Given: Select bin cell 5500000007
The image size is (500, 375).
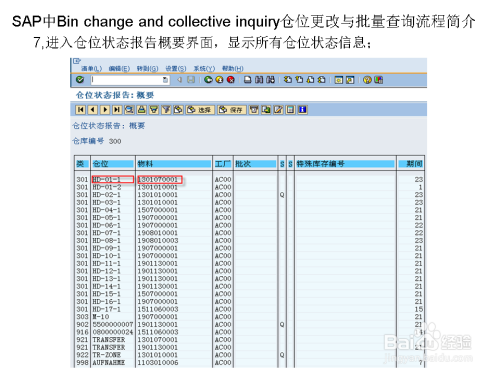Looking at the screenshot, I should point(113,324).
